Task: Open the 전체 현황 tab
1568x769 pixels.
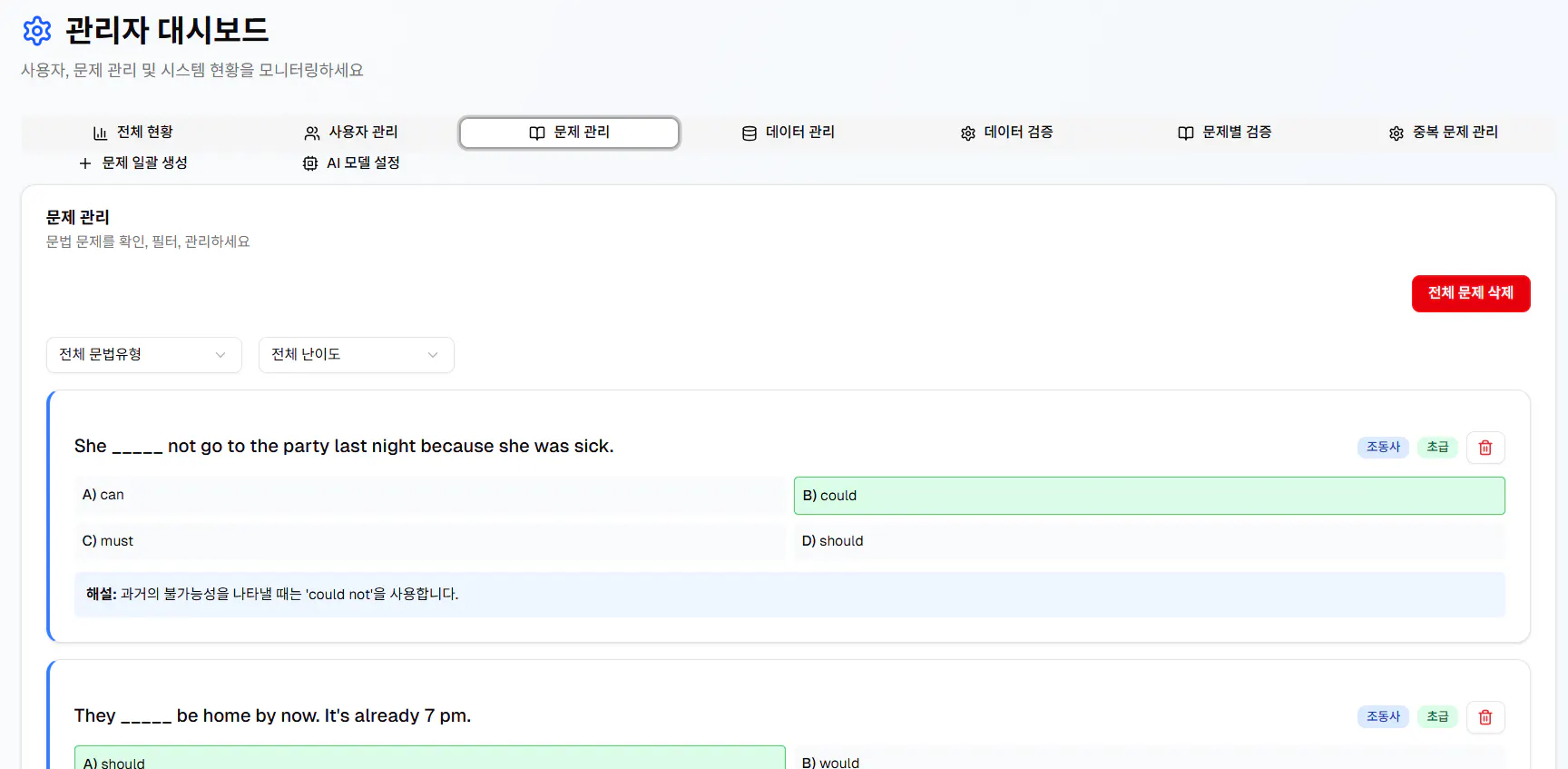Action: pos(132,133)
